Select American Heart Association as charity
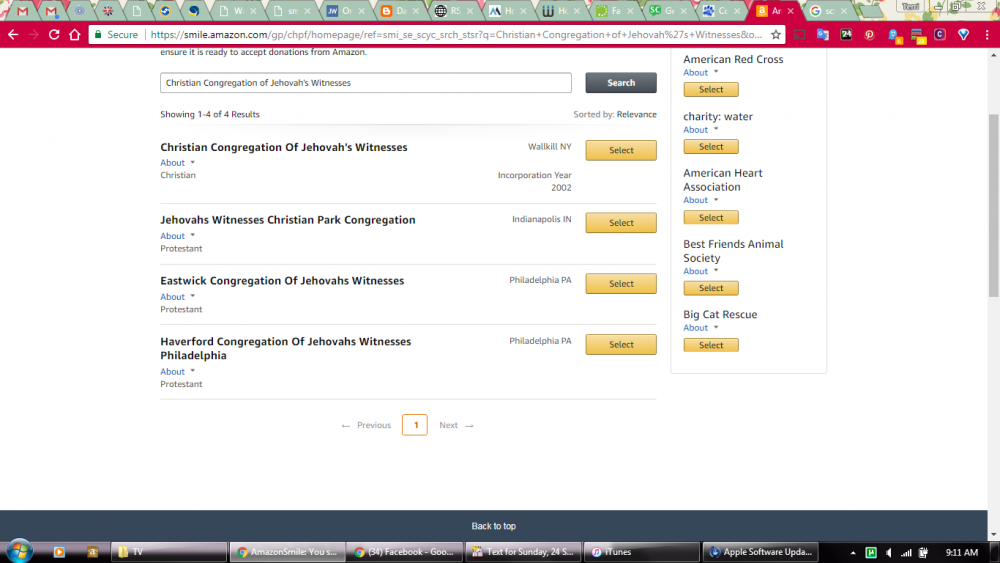The image size is (1000, 563). pos(711,217)
